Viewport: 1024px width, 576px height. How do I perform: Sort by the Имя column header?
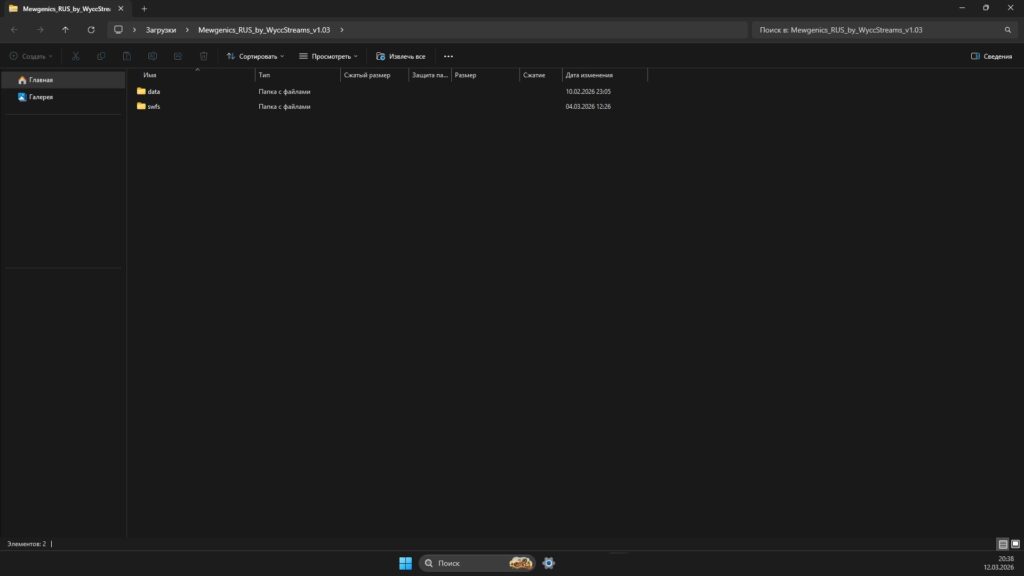pos(150,75)
